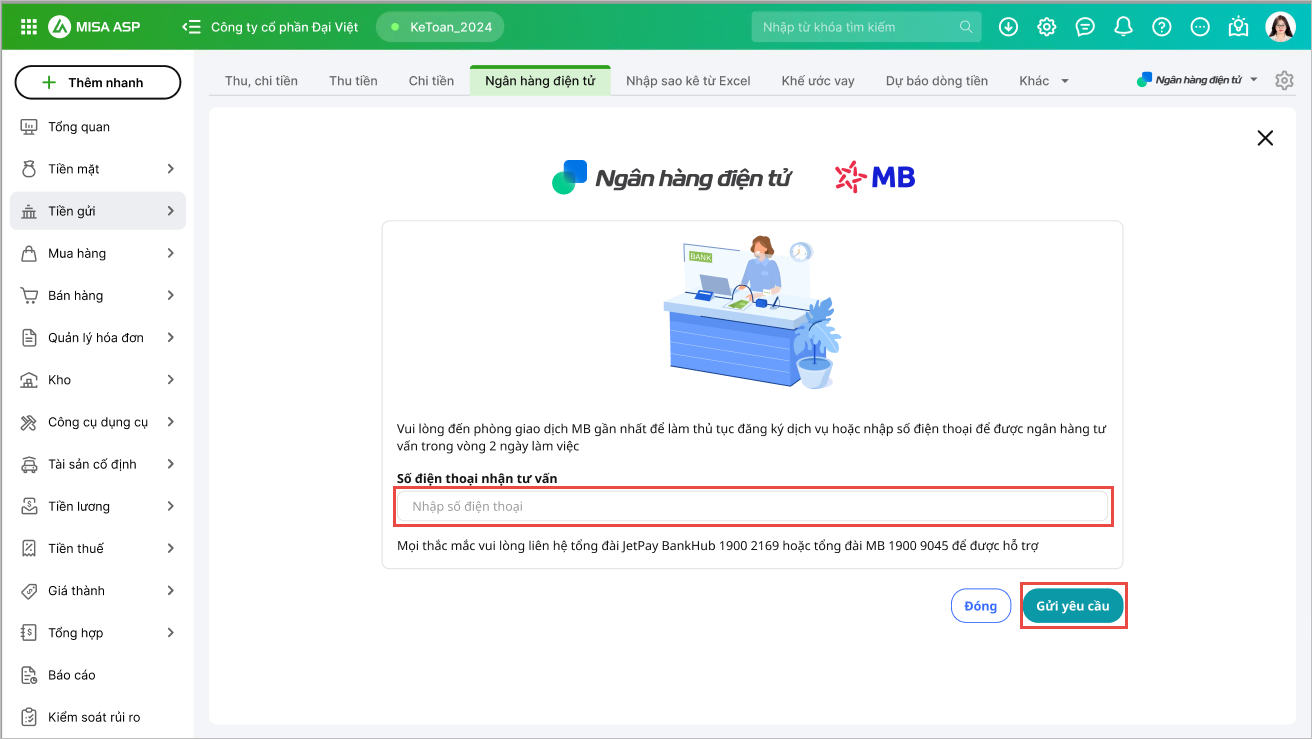Click the Tổng quan sidebar icon
Image resolution: width=1312 pixels, height=739 pixels.
coord(29,127)
